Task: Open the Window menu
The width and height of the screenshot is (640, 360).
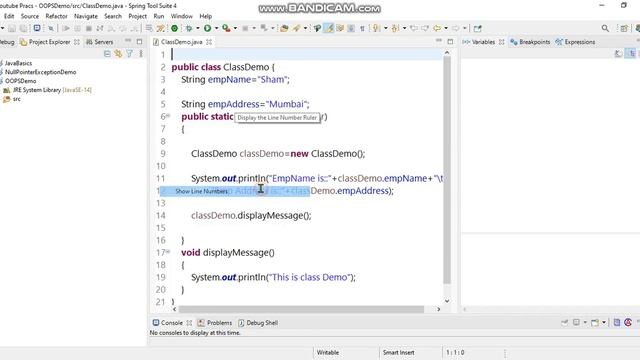Action: [x=182, y=16]
